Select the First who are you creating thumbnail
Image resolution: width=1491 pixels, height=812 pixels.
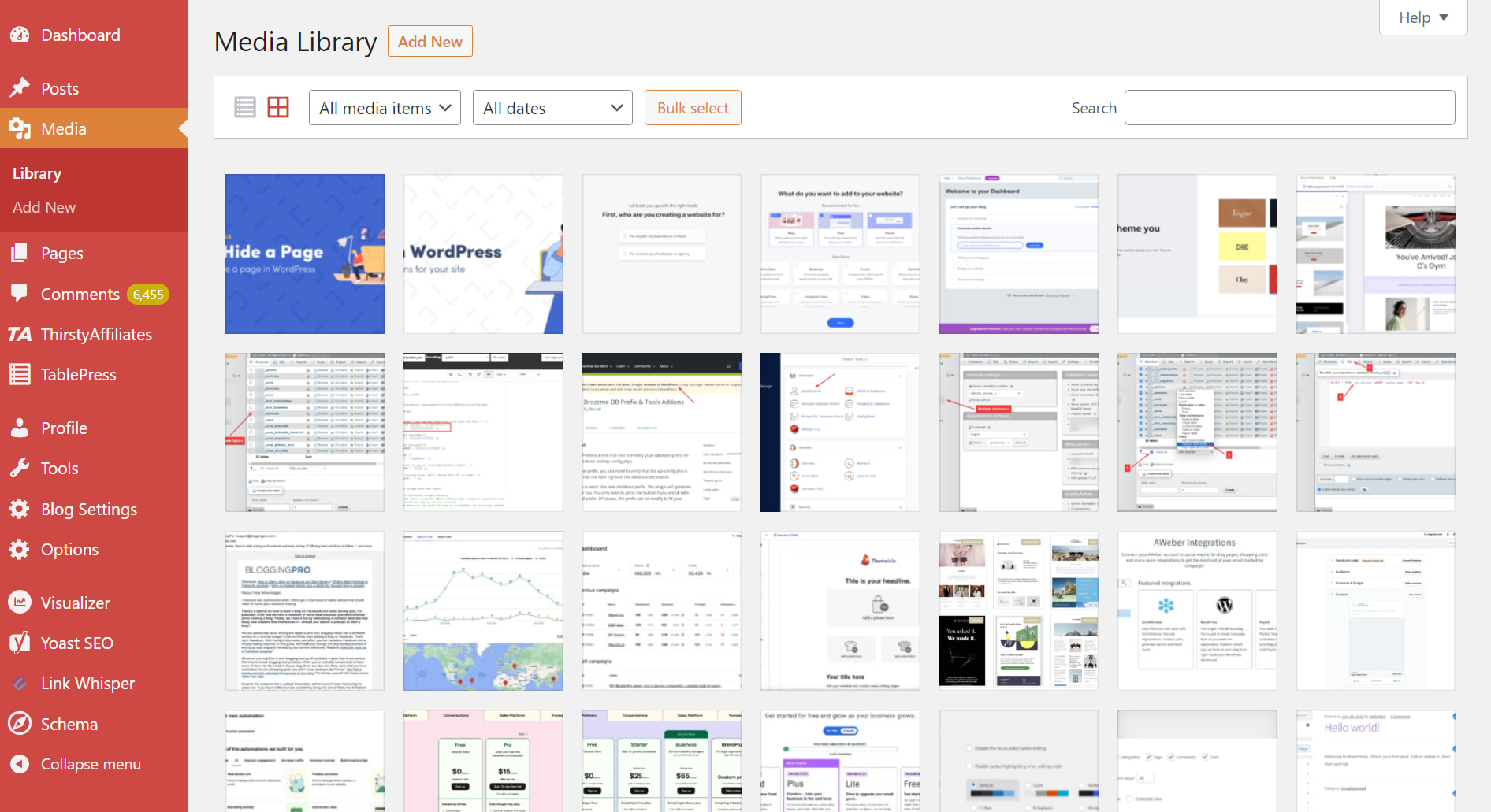pyautogui.click(x=661, y=254)
